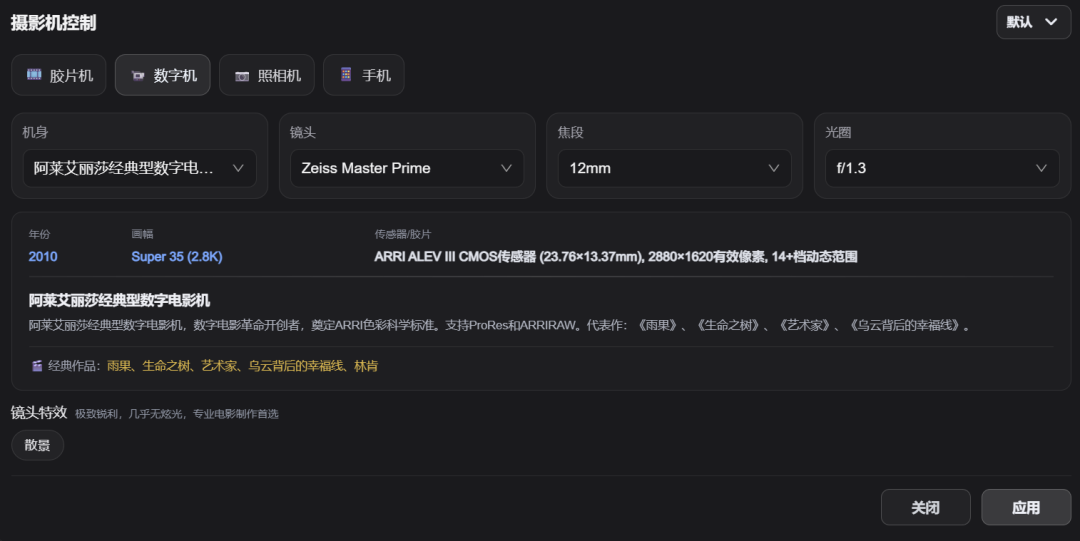
Task: Open the 光圈 f/1.3 dropdown
Action: [x=942, y=168]
